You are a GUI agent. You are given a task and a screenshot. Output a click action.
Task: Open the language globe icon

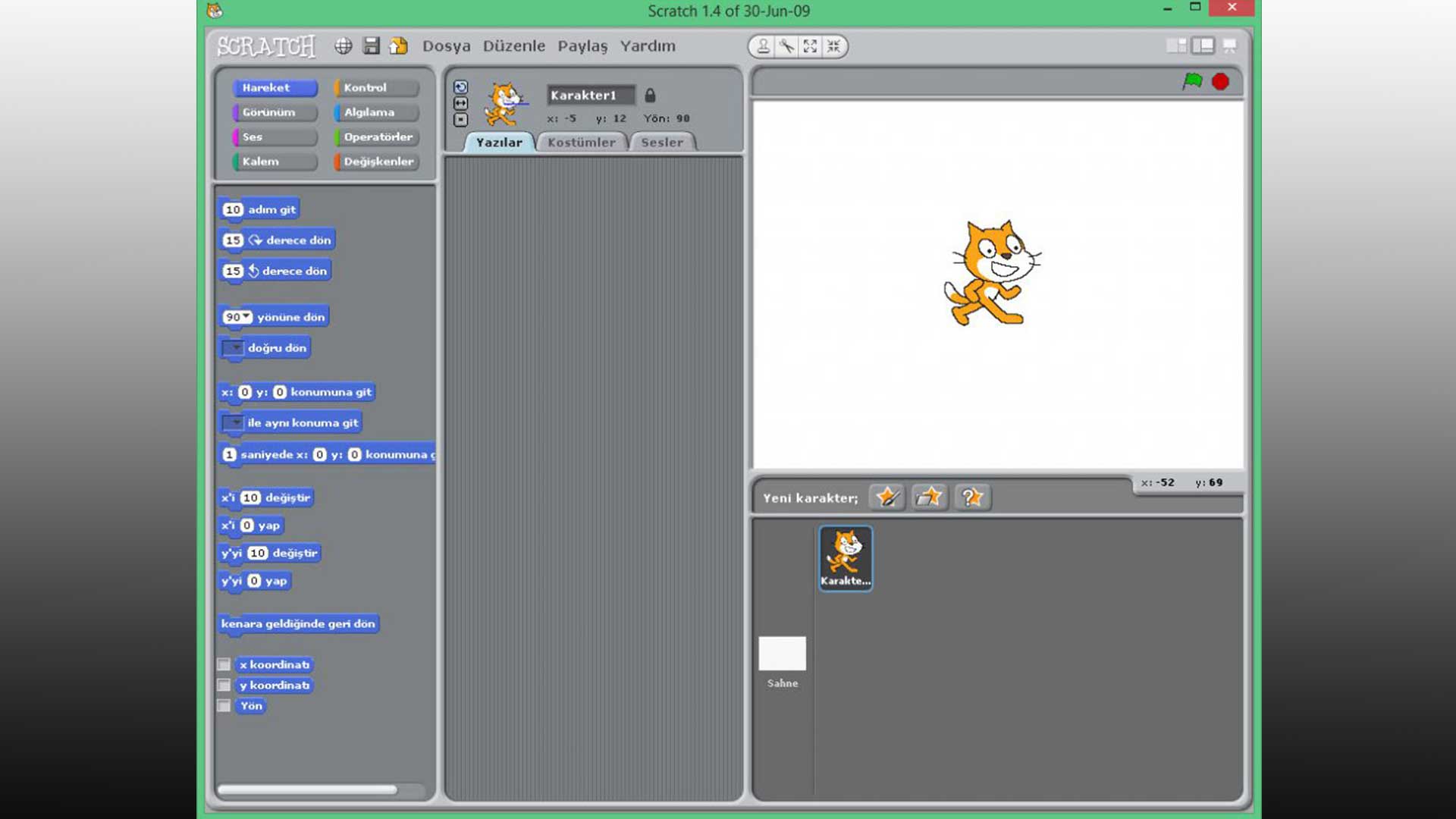coord(344,46)
